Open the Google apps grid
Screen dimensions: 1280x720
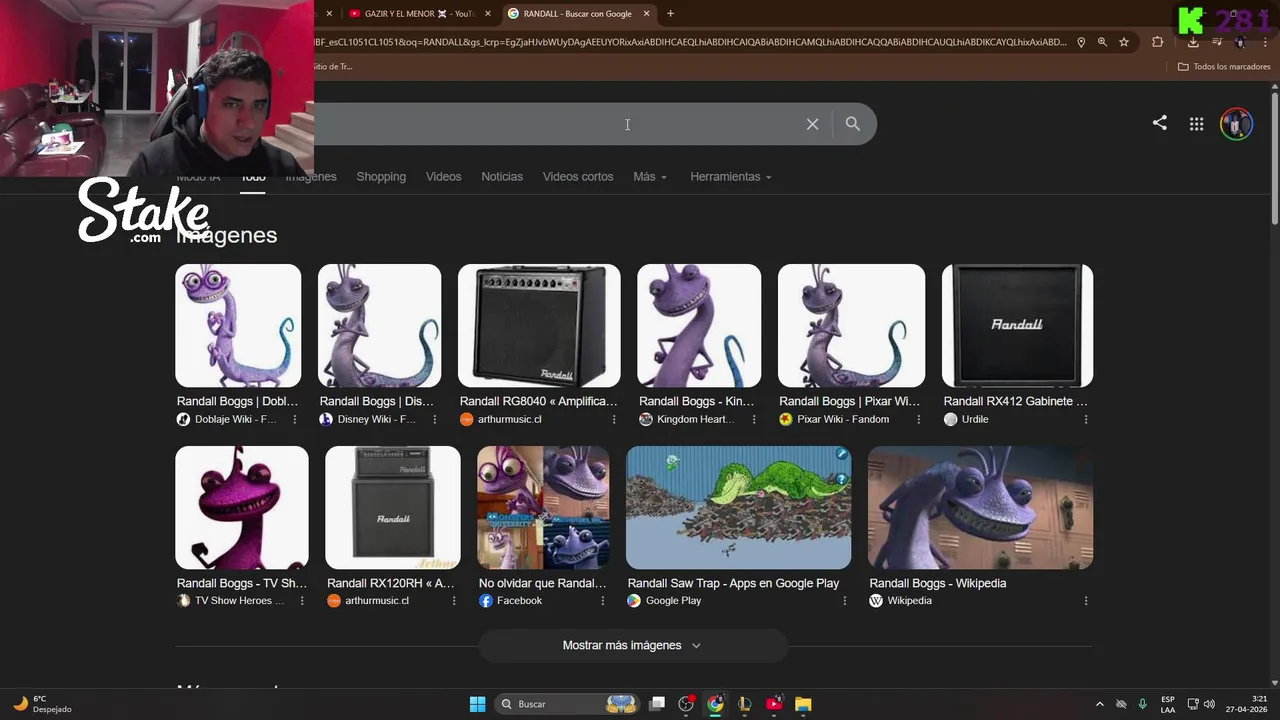(1196, 124)
